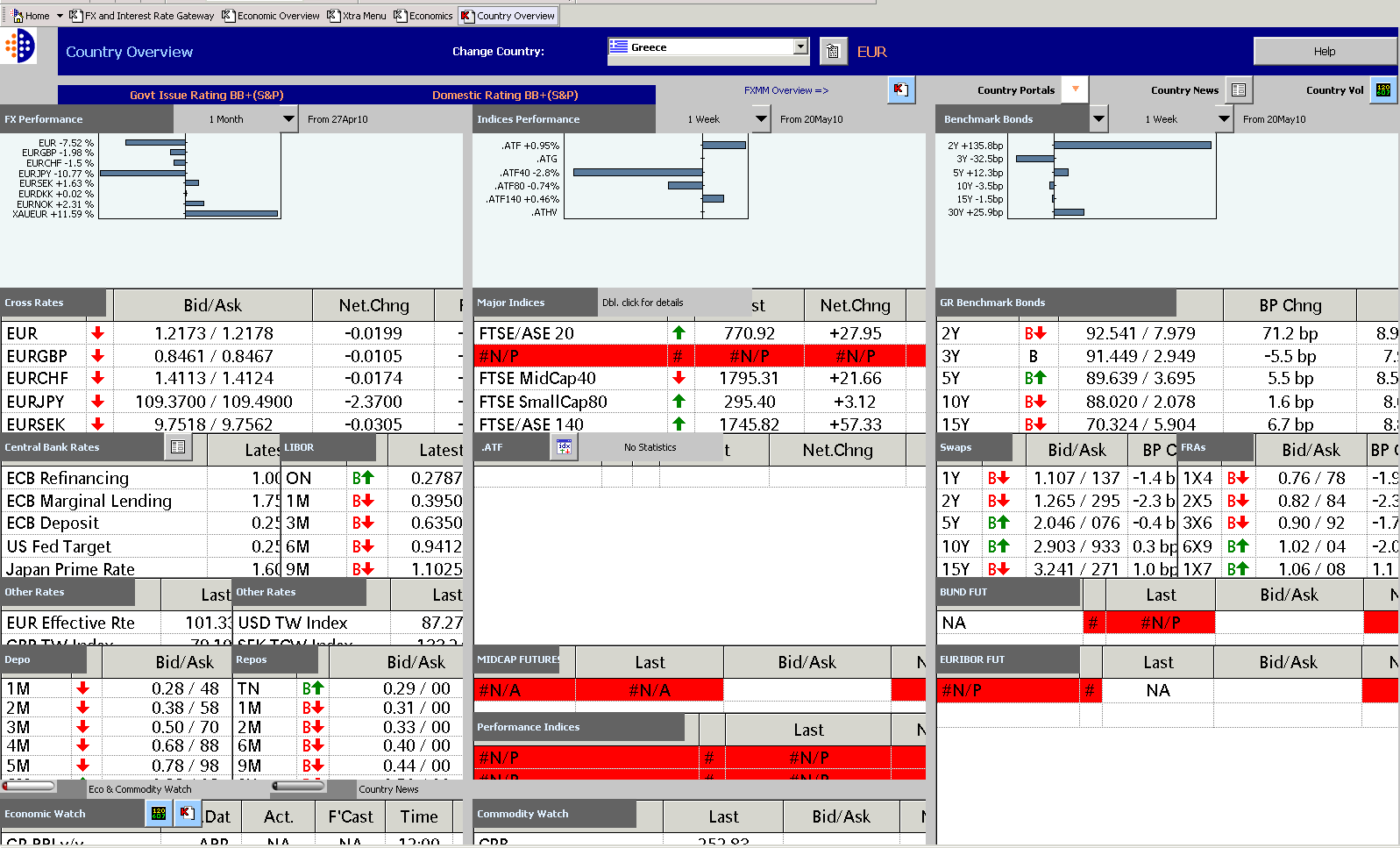Expand the Country Portals dropdown arrow
1400x848 pixels.
click(x=1075, y=89)
